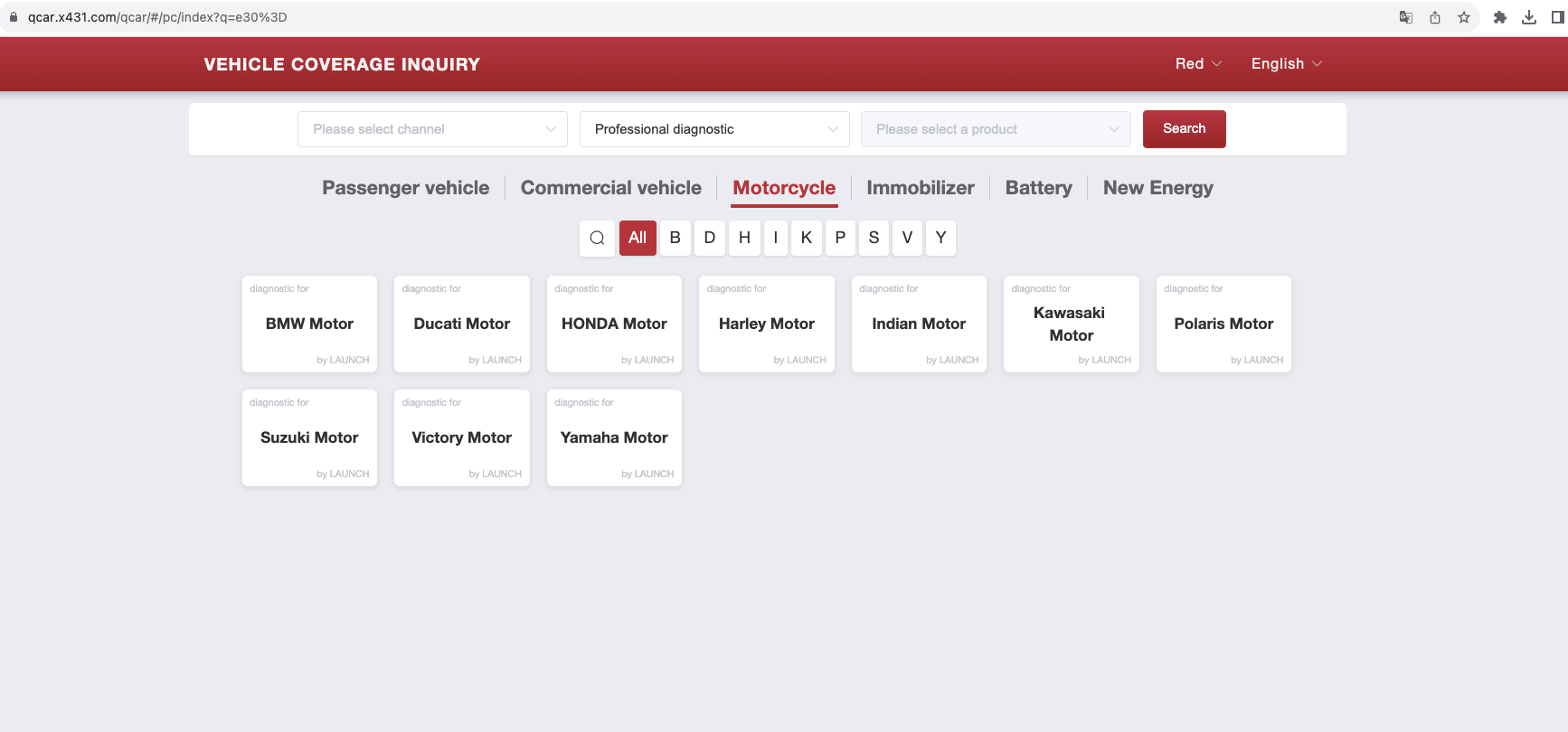Screen dimensions: 1568x732
Task: Open the Polaris Motor card
Action: click(1223, 324)
